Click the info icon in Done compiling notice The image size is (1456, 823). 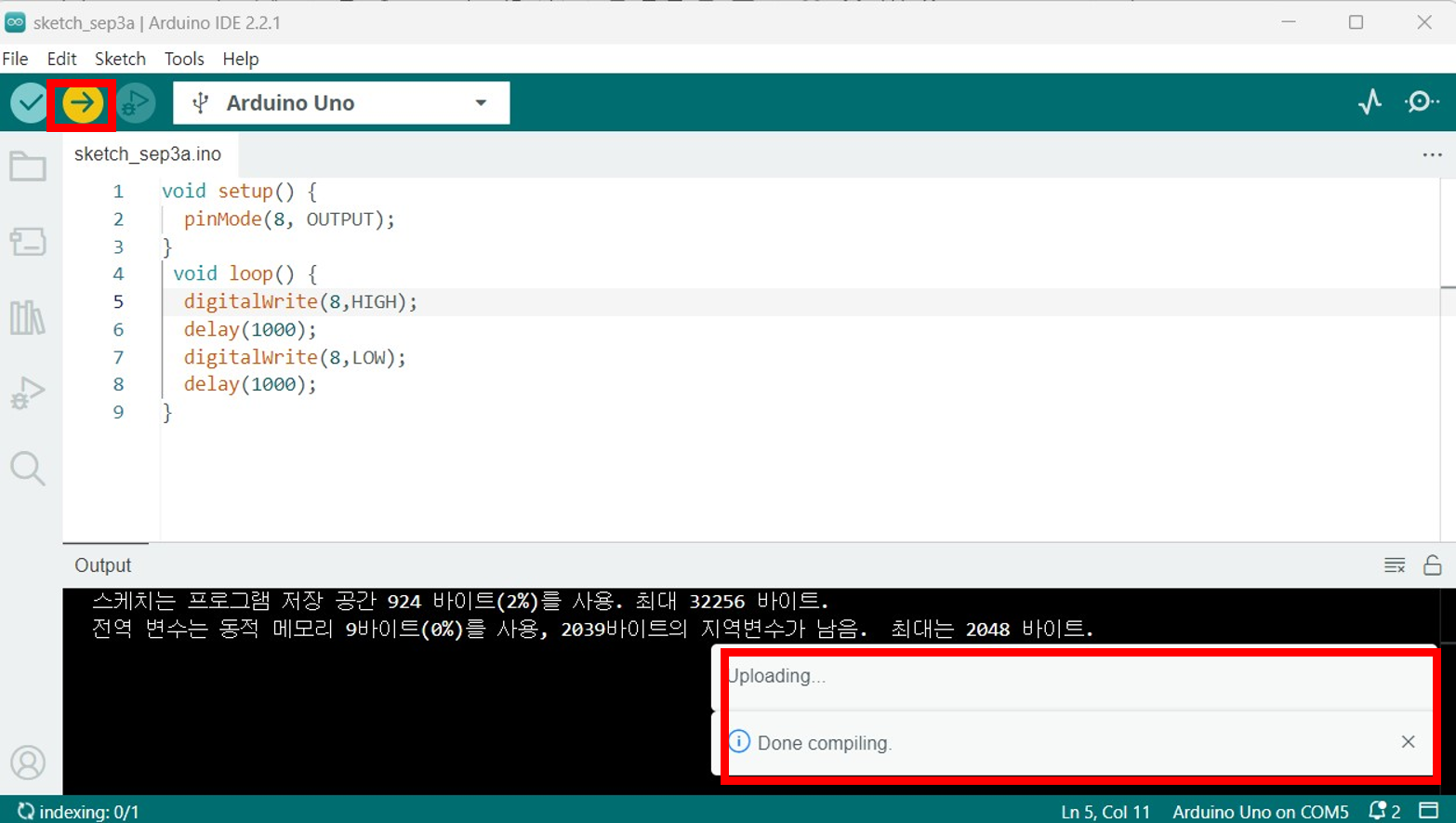click(739, 741)
